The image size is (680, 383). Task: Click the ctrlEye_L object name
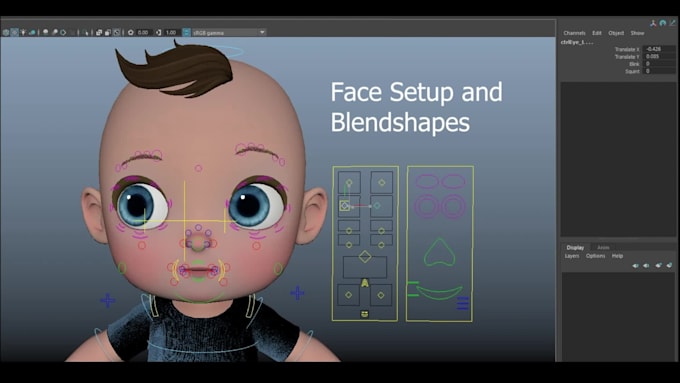(x=577, y=42)
